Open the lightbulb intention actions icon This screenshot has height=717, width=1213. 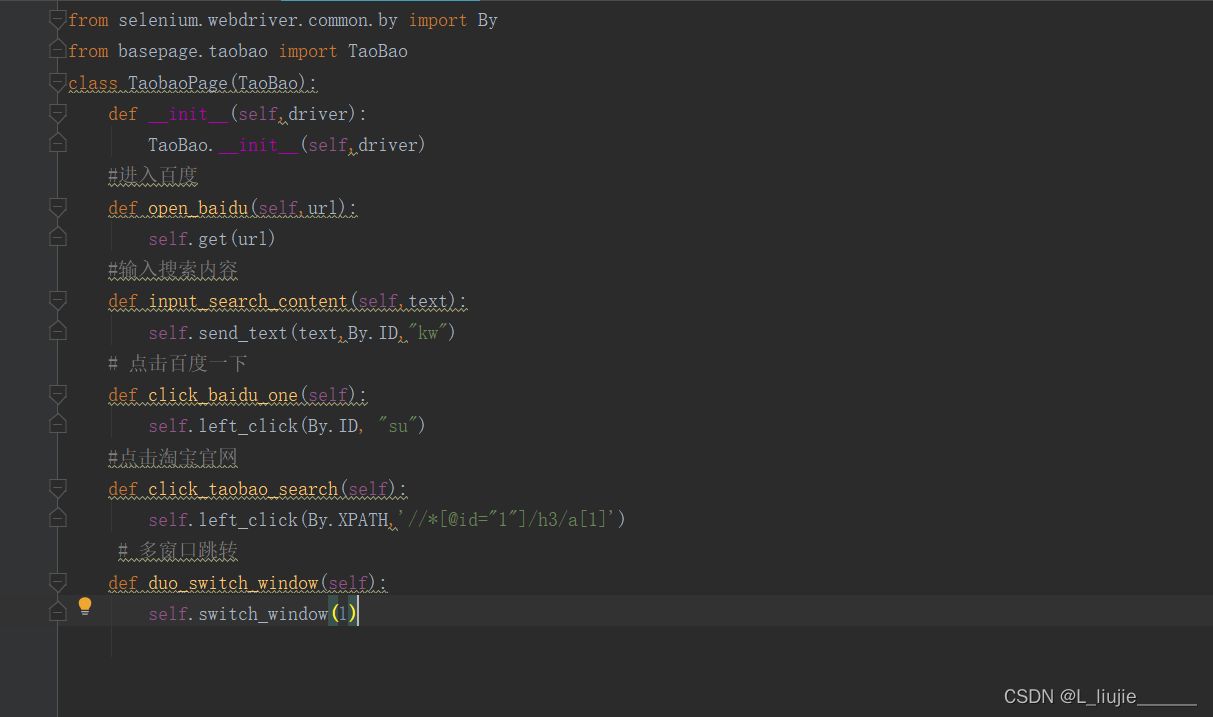(x=85, y=606)
